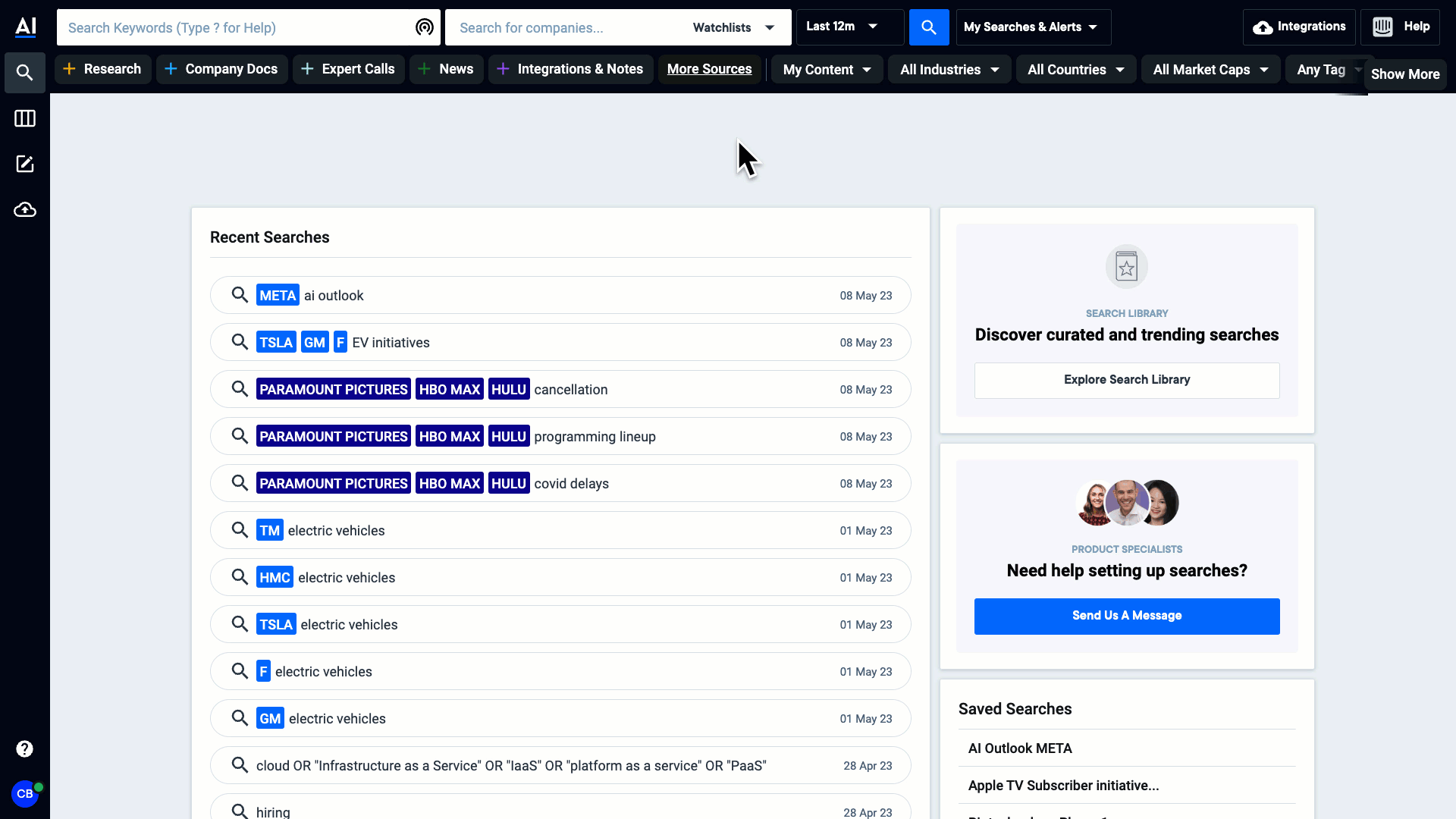Click the magnifier icon in 'TM electric vehicles' row
Image resolution: width=1456 pixels, height=819 pixels.
(x=240, y=530)
